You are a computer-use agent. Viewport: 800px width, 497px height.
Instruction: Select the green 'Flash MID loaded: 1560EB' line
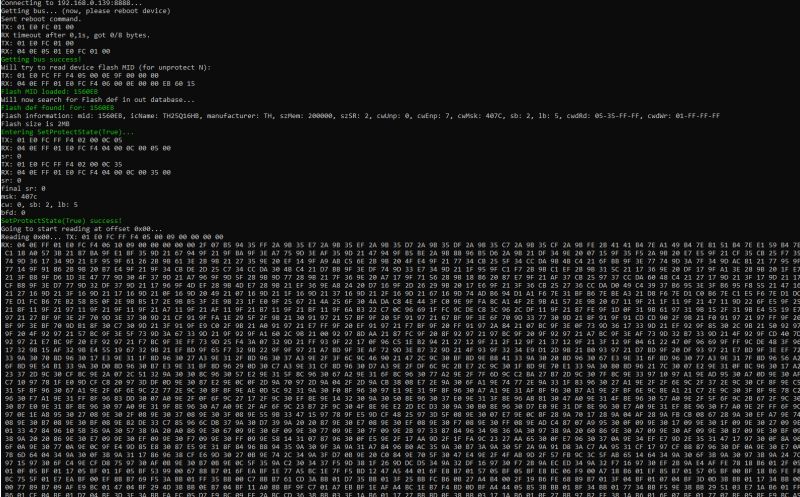pyautogui.click(x=49, y=92)
